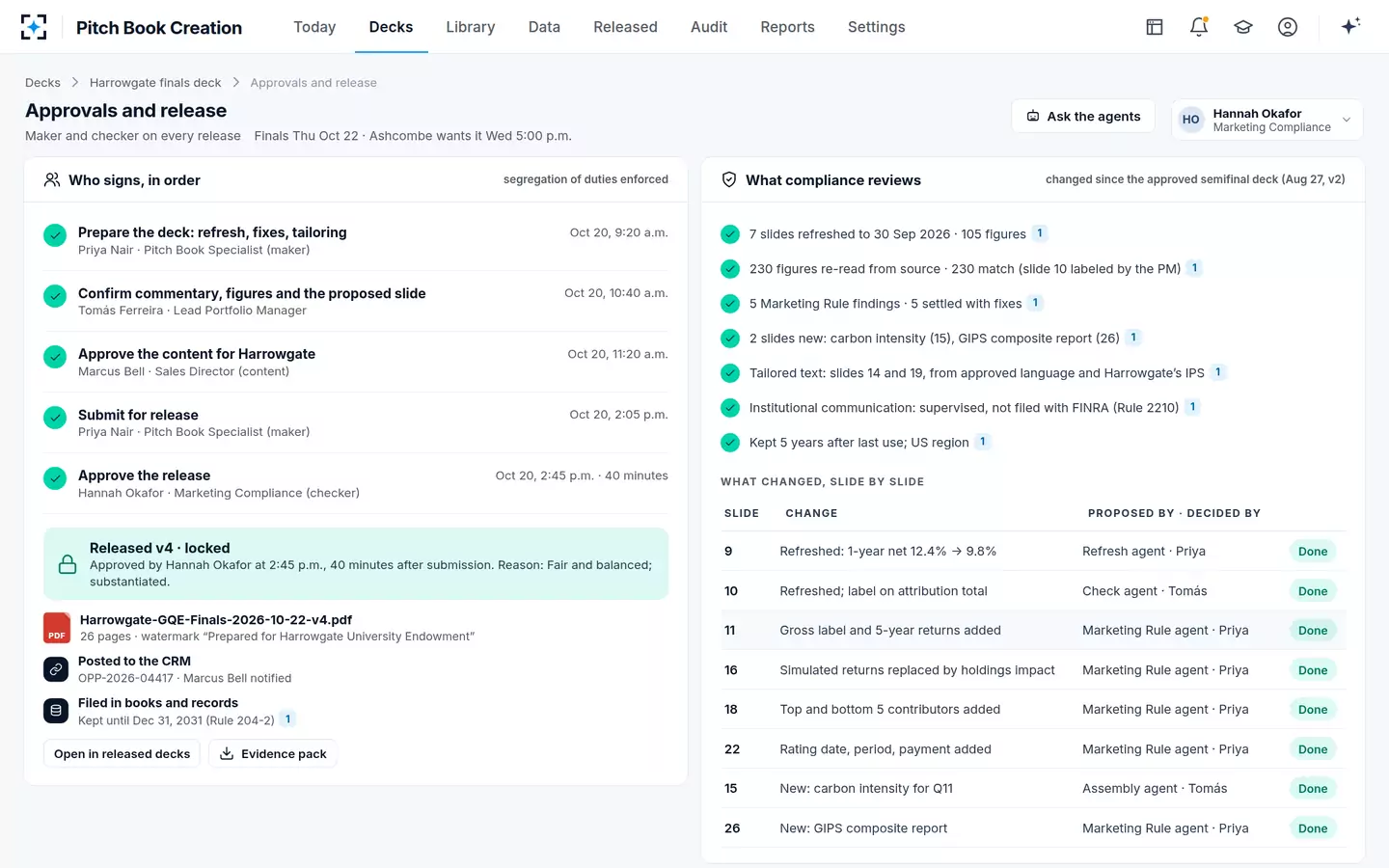Click citation badge after Rule 204-2
Viewport: 1389px width, 868px height.
(x=287, y=719)
